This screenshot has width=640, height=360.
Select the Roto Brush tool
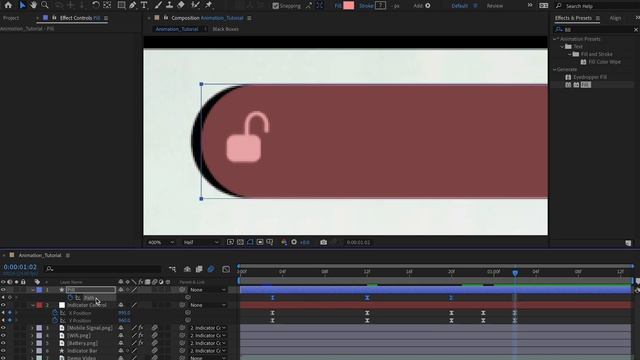(x=196, y=5)
